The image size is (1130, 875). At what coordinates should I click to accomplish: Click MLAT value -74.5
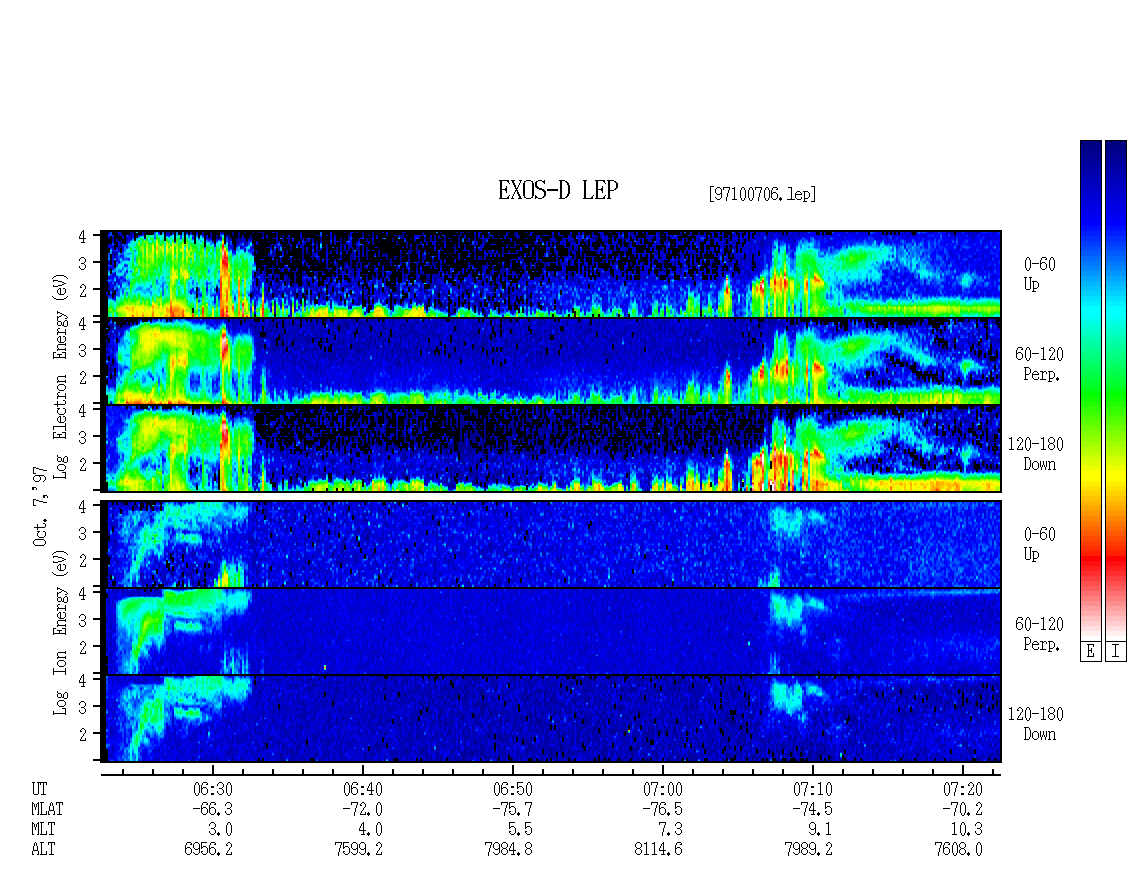click(x=812, y=809)
